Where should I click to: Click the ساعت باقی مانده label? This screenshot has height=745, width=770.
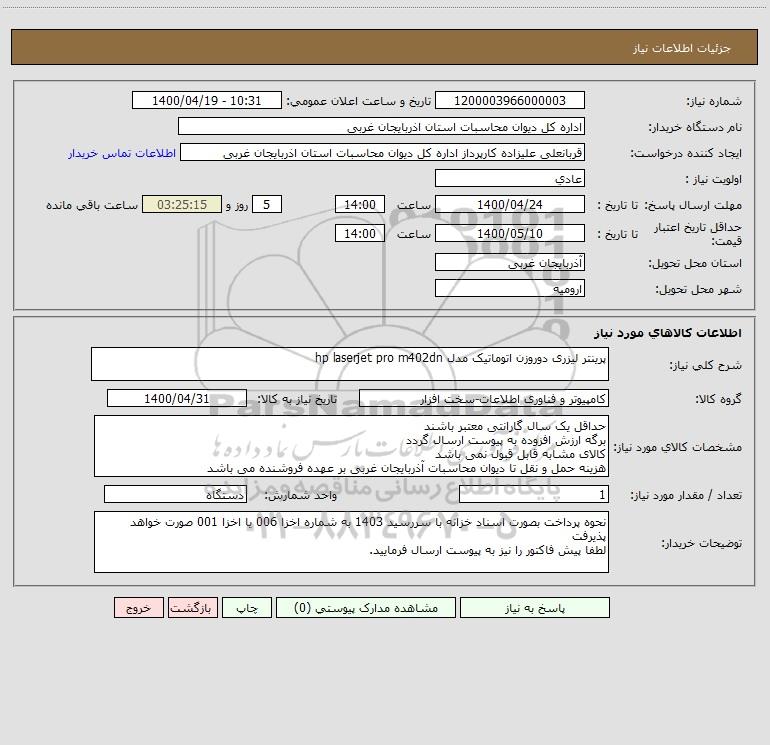(92, 205)
